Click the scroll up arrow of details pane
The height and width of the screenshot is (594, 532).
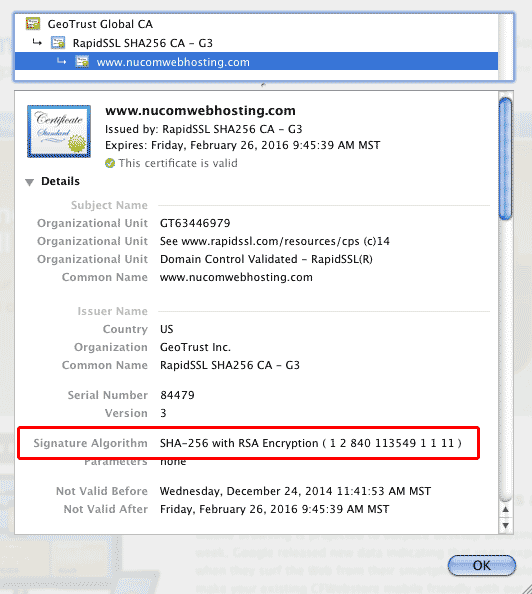click(505, 510)
